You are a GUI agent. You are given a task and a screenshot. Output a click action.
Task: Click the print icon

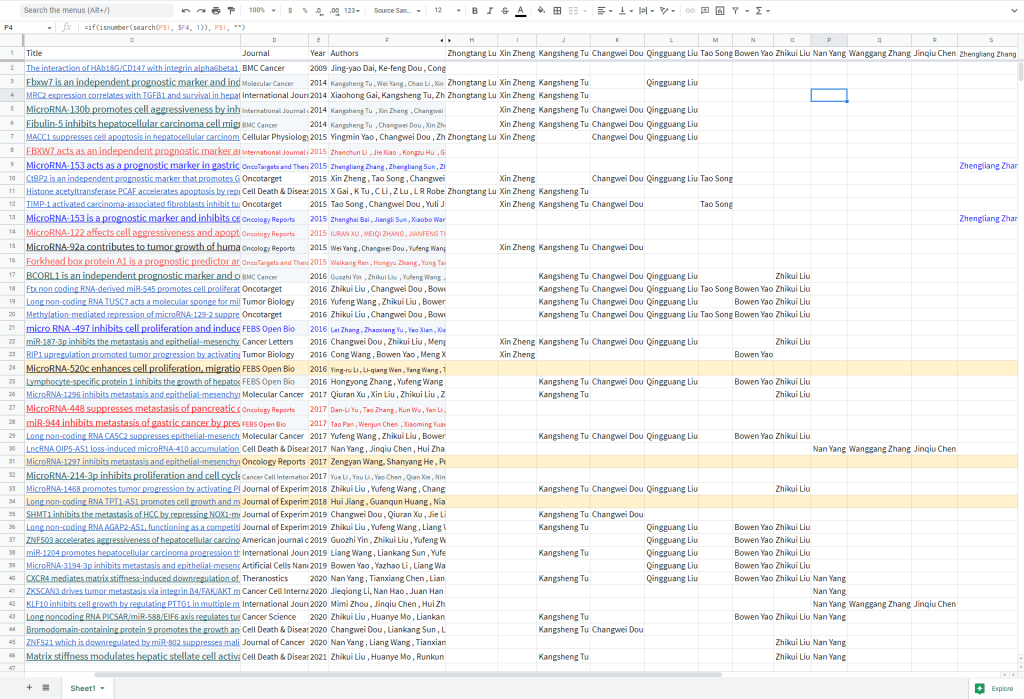[216, 10]
